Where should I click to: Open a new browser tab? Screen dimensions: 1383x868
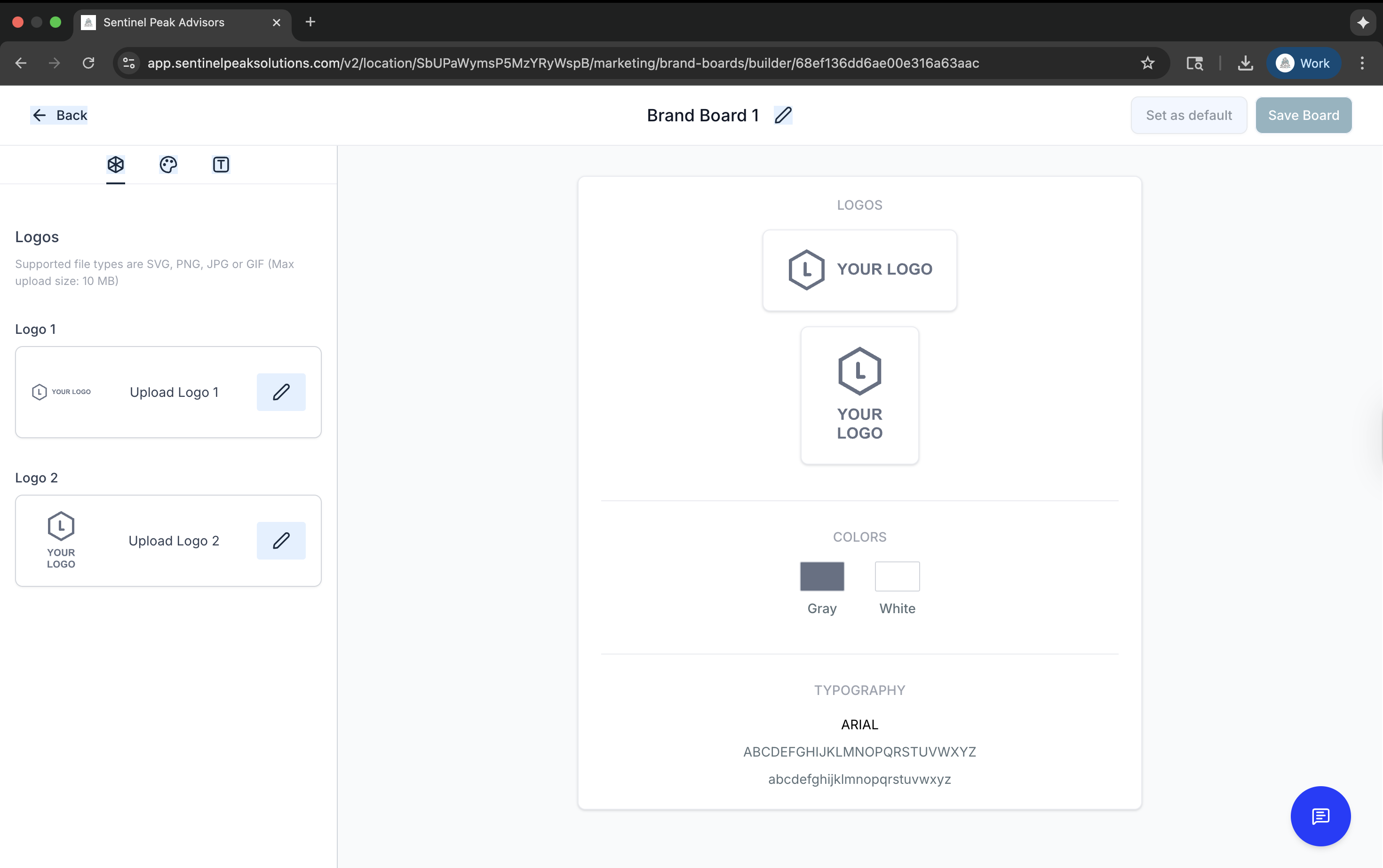click(310, 22)
